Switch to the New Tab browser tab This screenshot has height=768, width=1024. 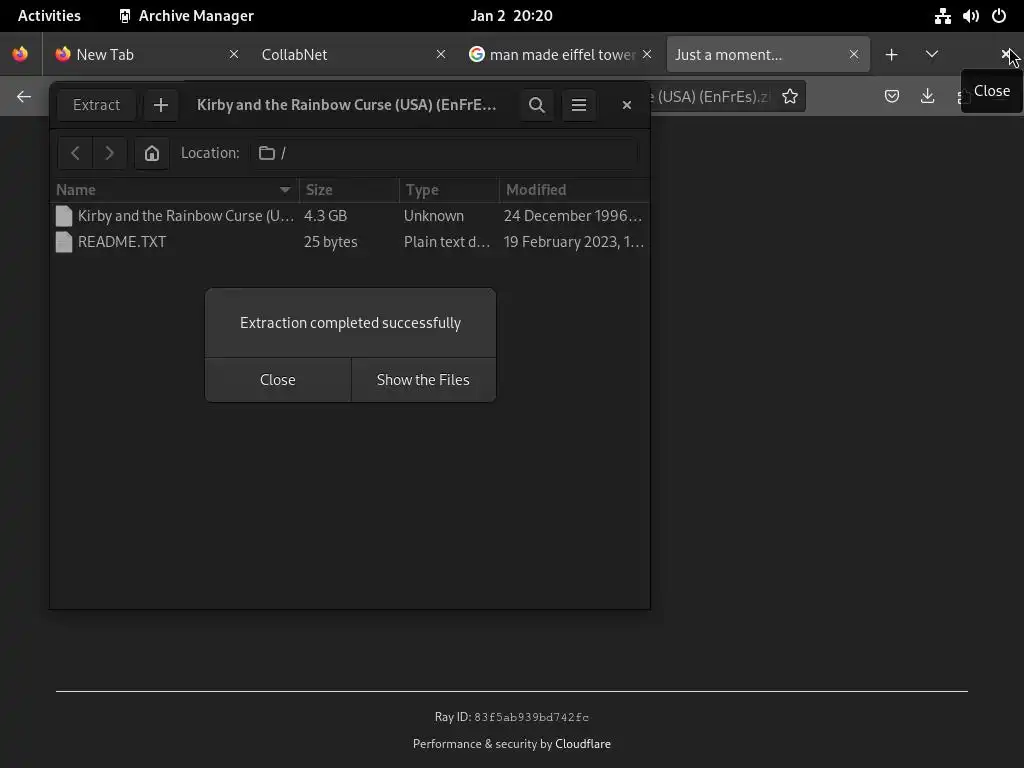tap(147, 55)
